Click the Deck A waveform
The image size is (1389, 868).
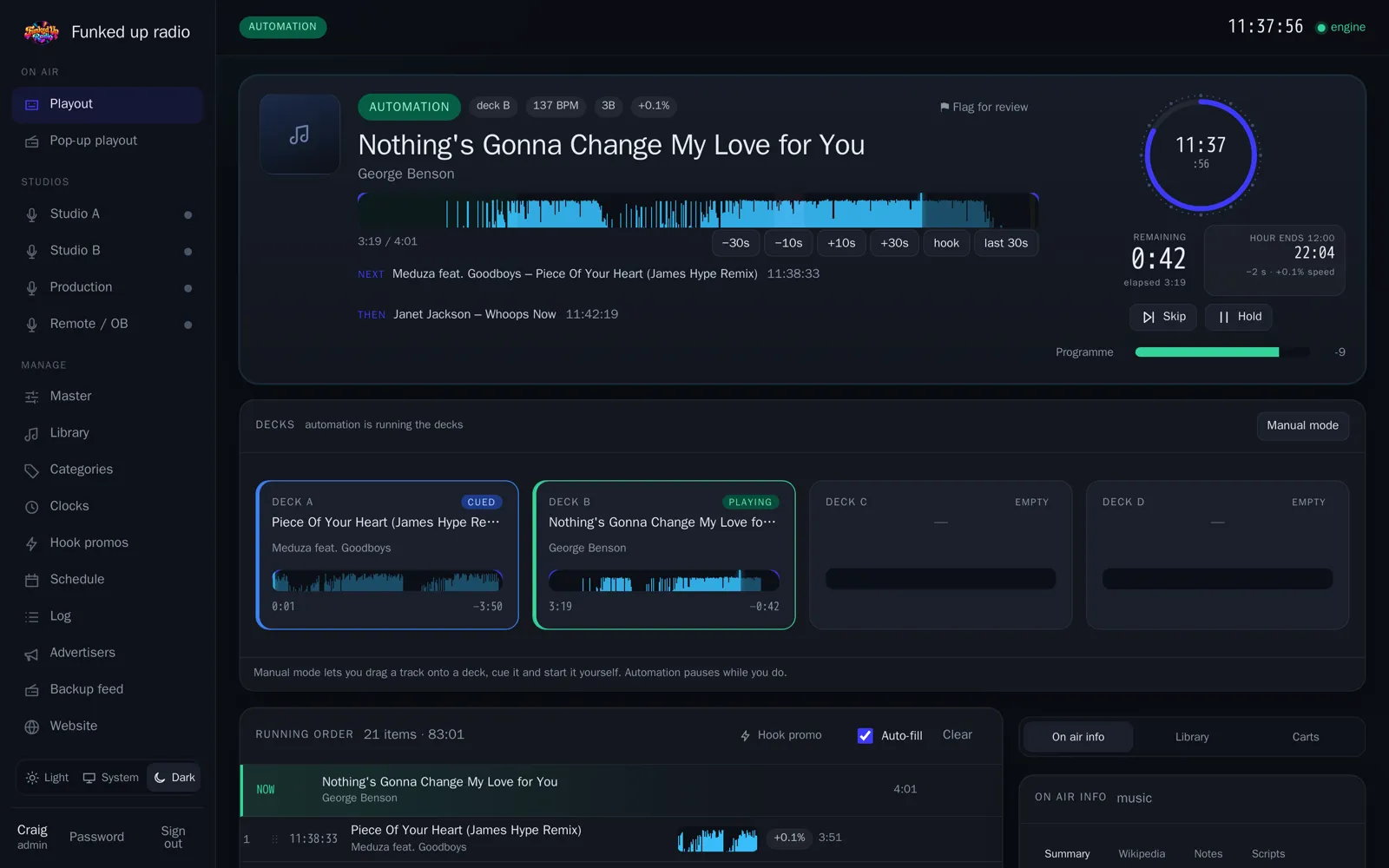point(387,581)
